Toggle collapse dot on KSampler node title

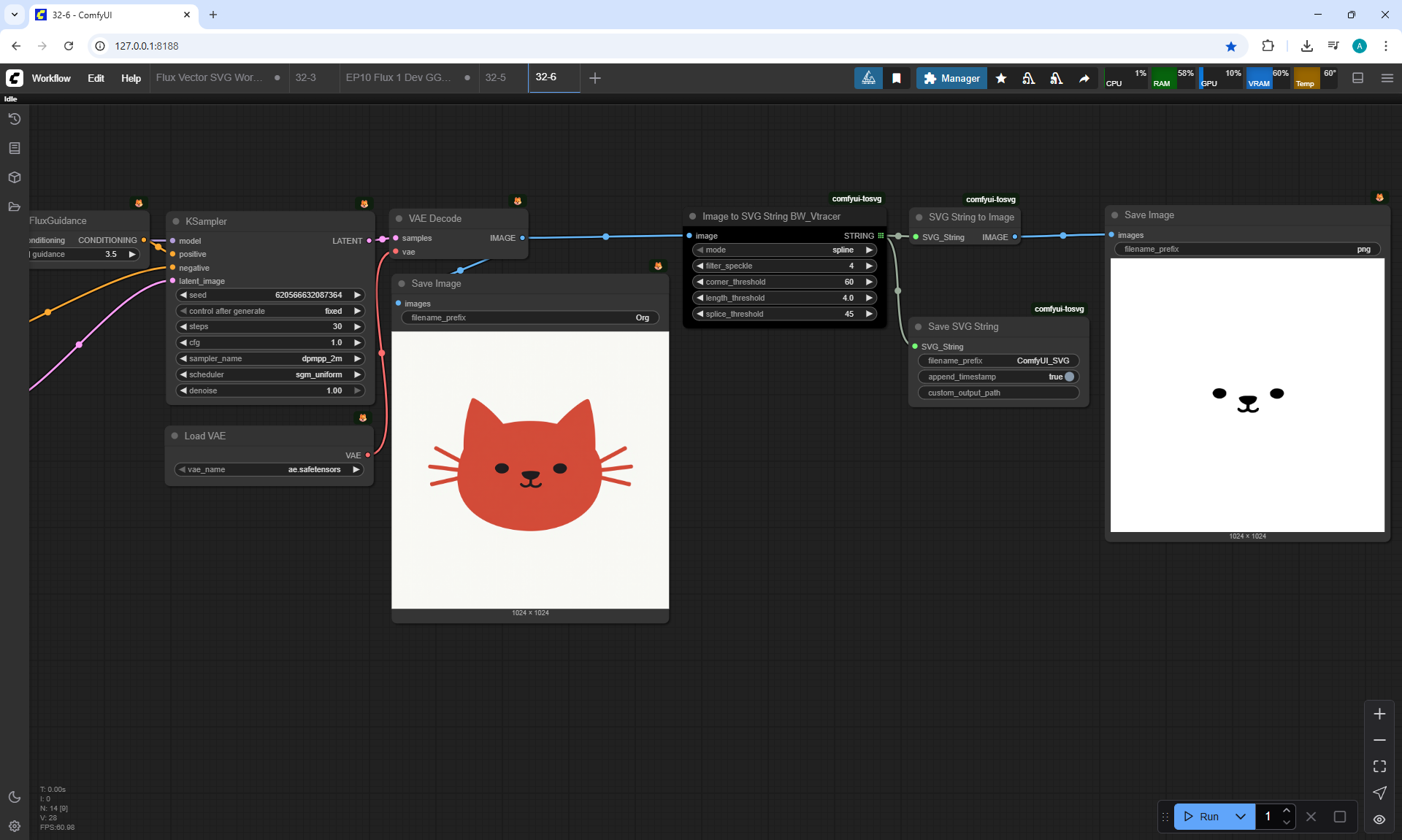tap(176, 221)
